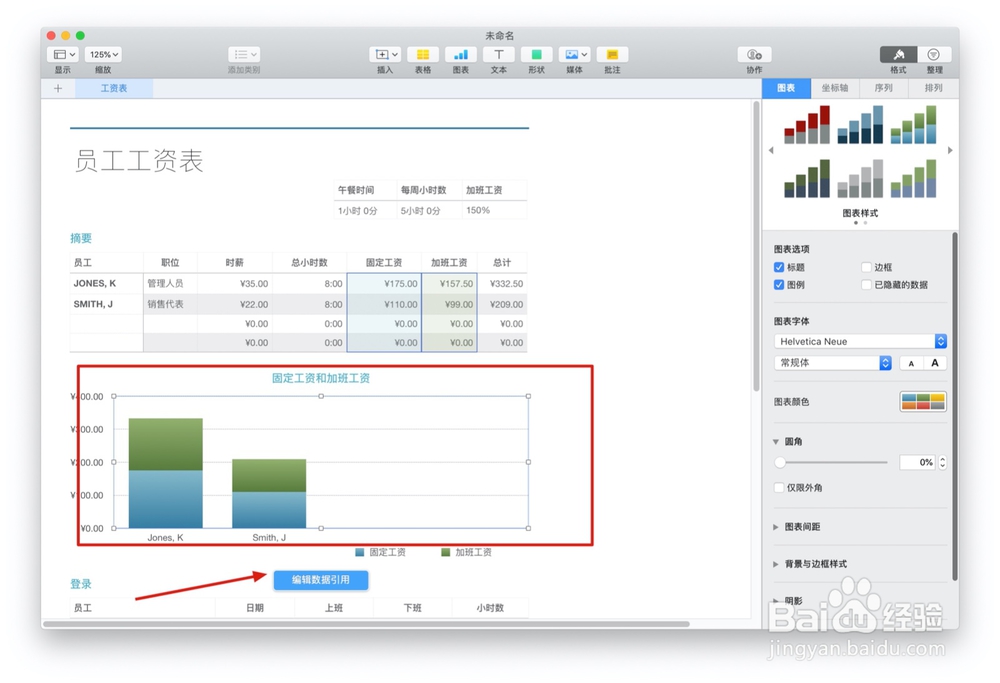Open the 协作 collaboration icon
Image resolution: width=1000 pixels, height=683 pixels.
753,55
